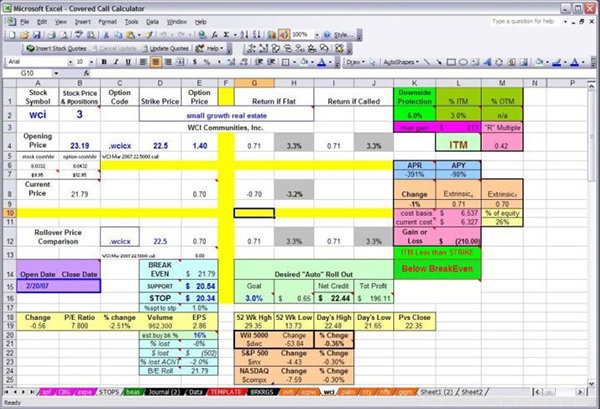Click the Currency Style dollar icon
The width and height of the screenshot is (600, 409).
pyautogui.click(x=195, y=62)
